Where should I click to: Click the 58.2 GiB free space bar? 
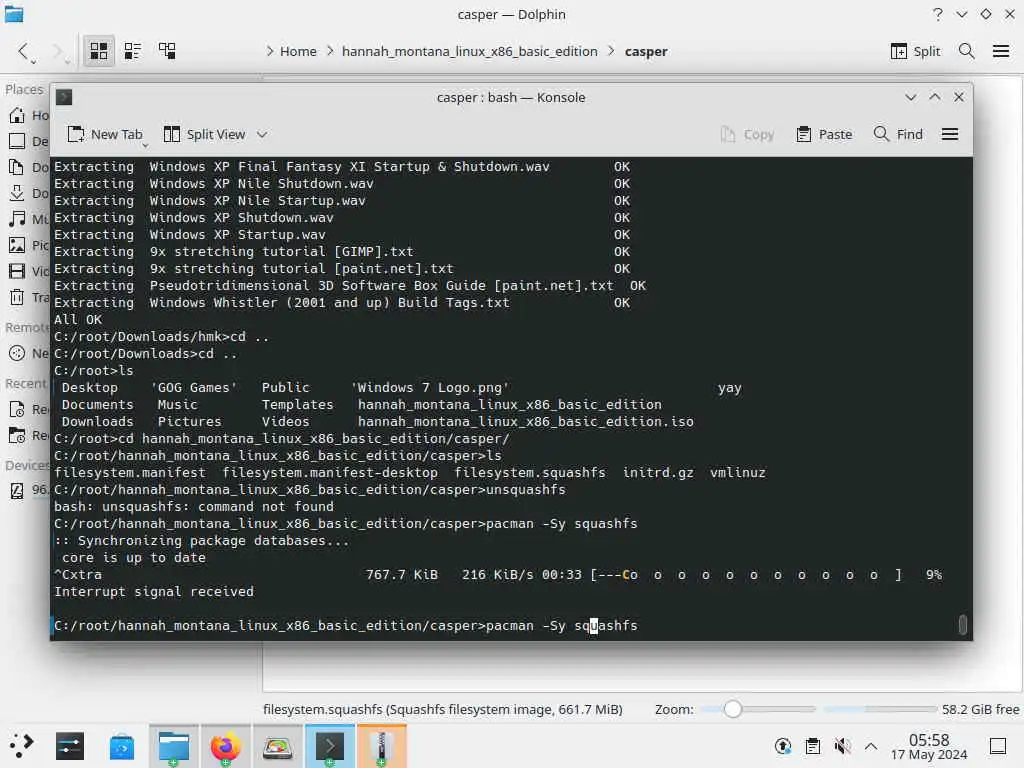click(880, 709)
